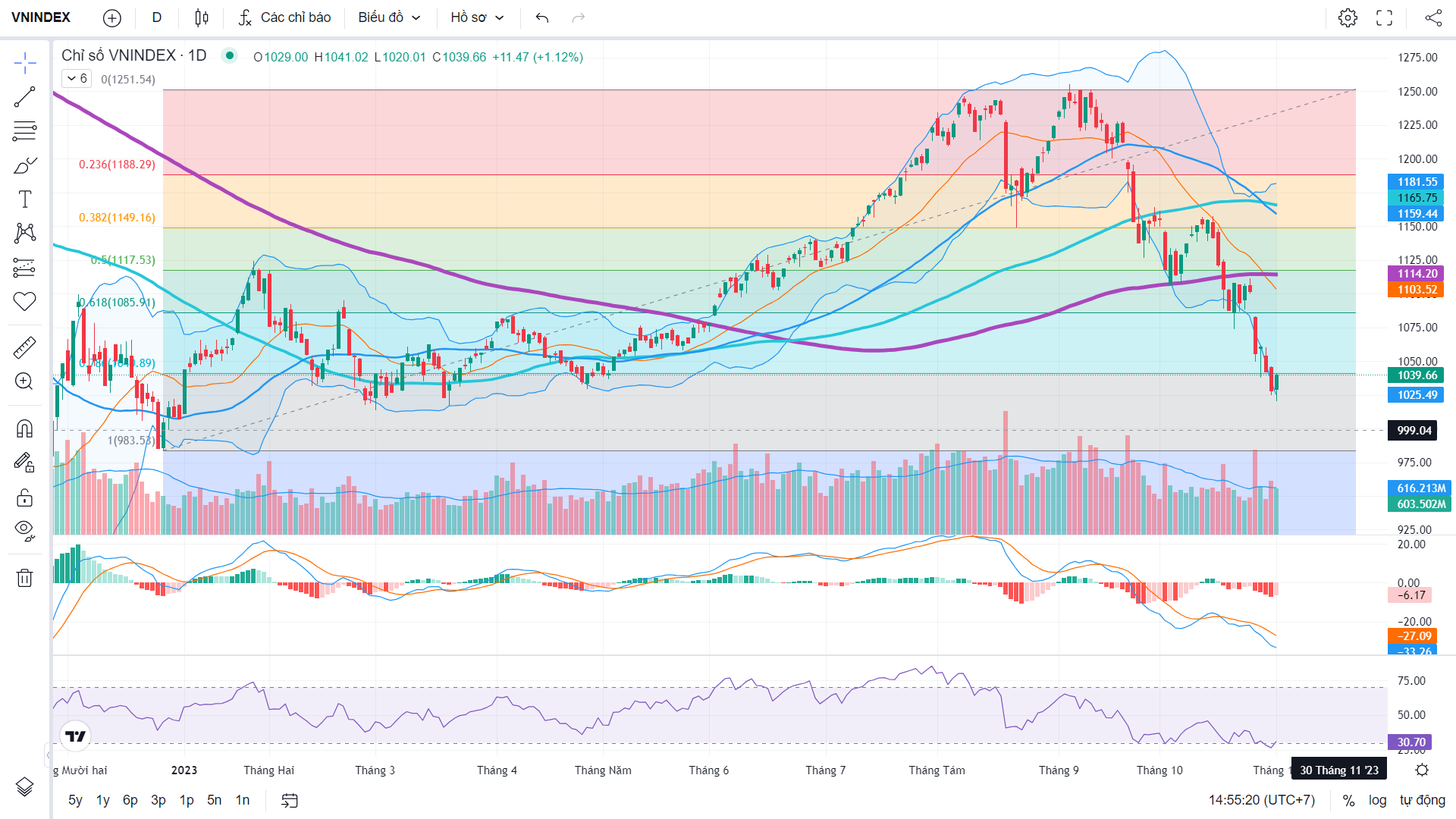This screenshot has height=819, width=1456.
Task: Select the text annotation tool
Action: click(x=24, y=199)
